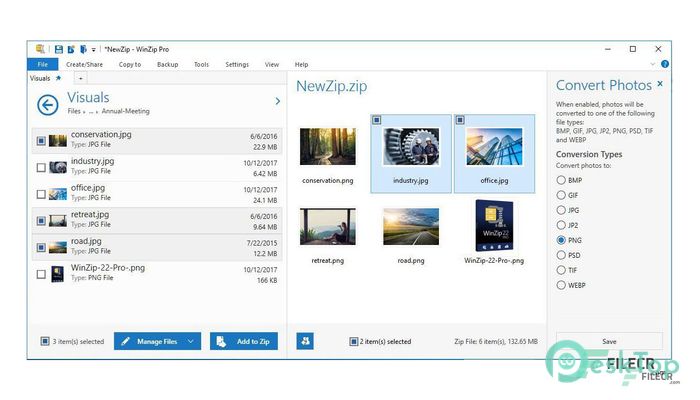This screenshot has width=700, height=400.
Task: Click the blue help question mark icon
Action: point(665,64)
